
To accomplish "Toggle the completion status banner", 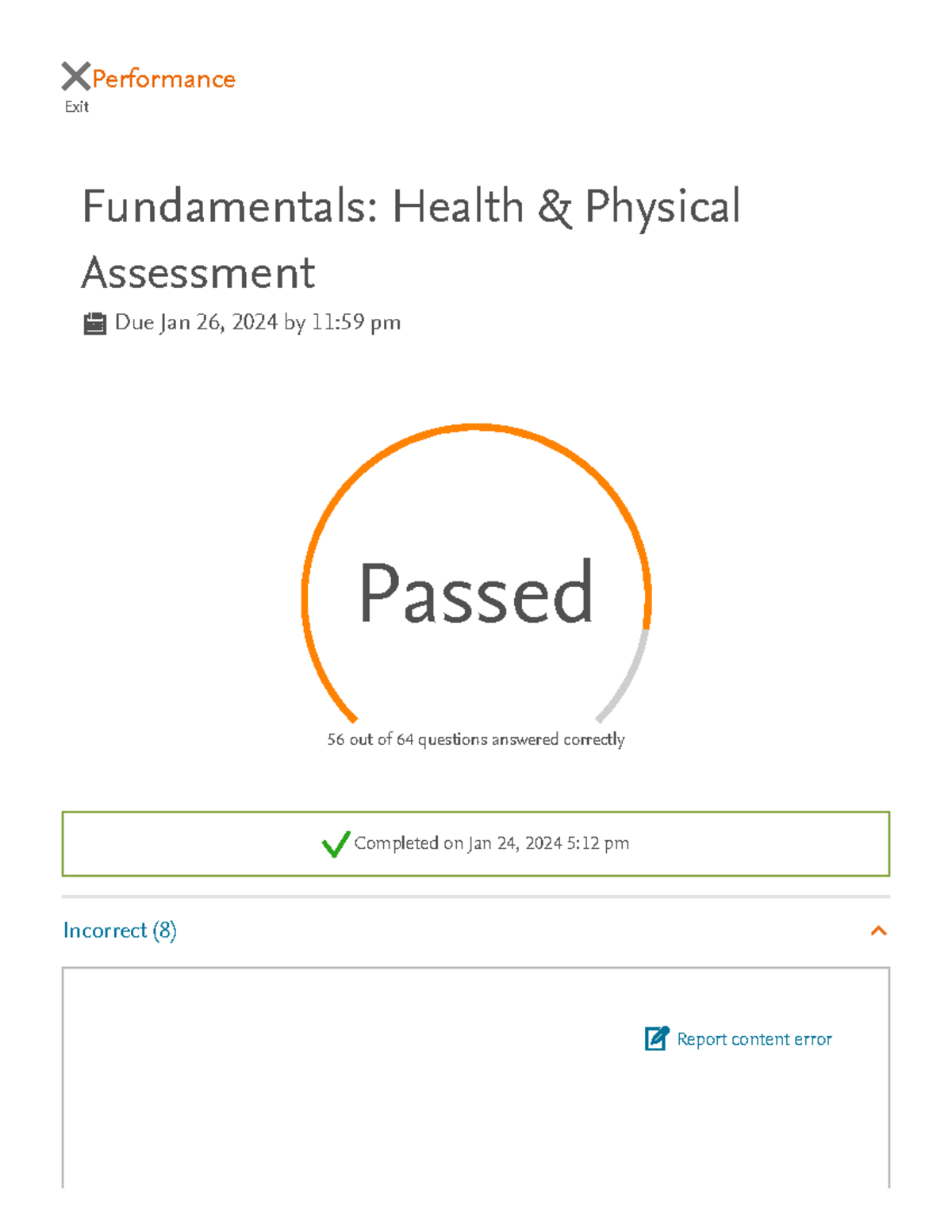I will tap(476, 843).
